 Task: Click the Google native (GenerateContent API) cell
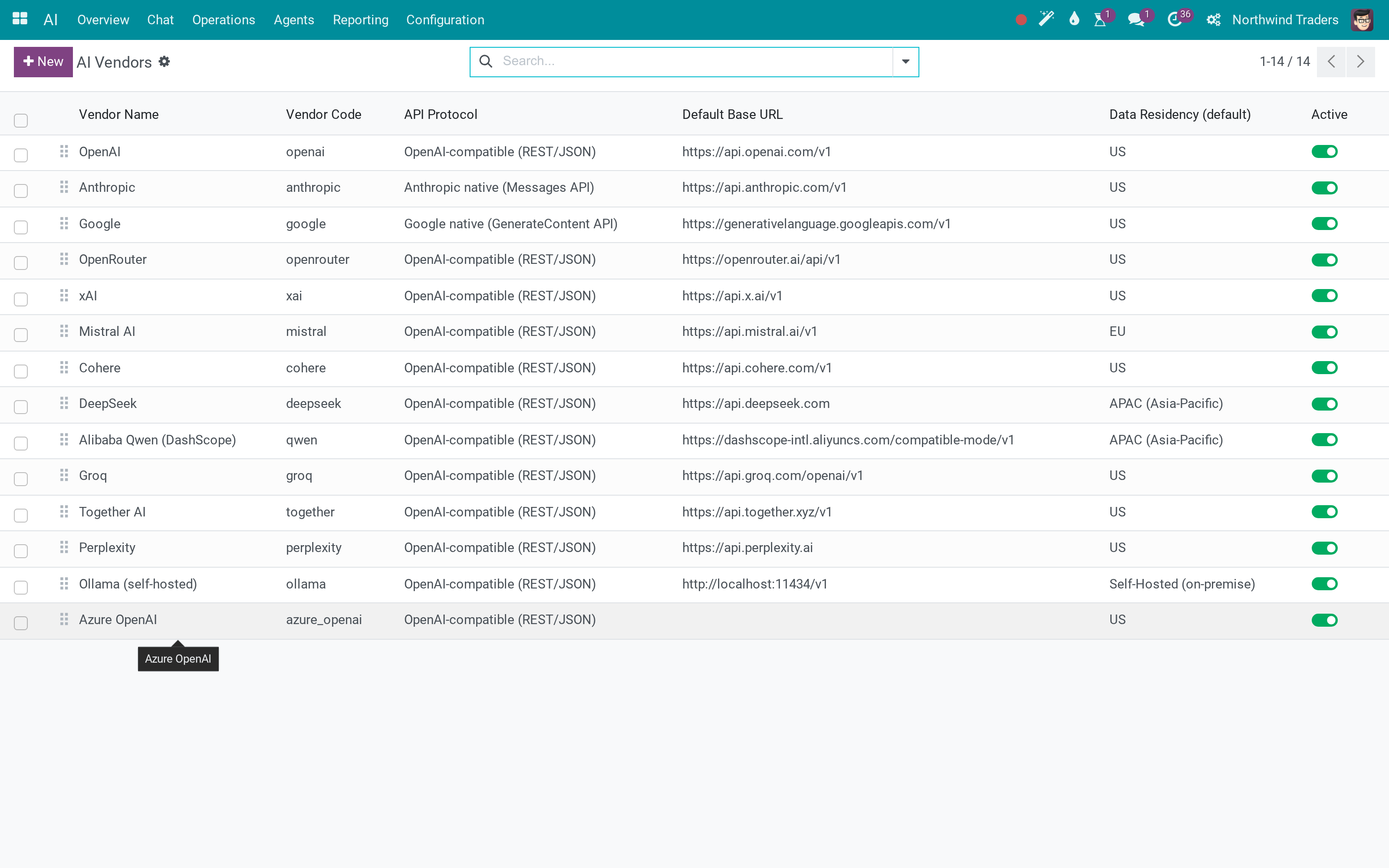click(511, 224)
